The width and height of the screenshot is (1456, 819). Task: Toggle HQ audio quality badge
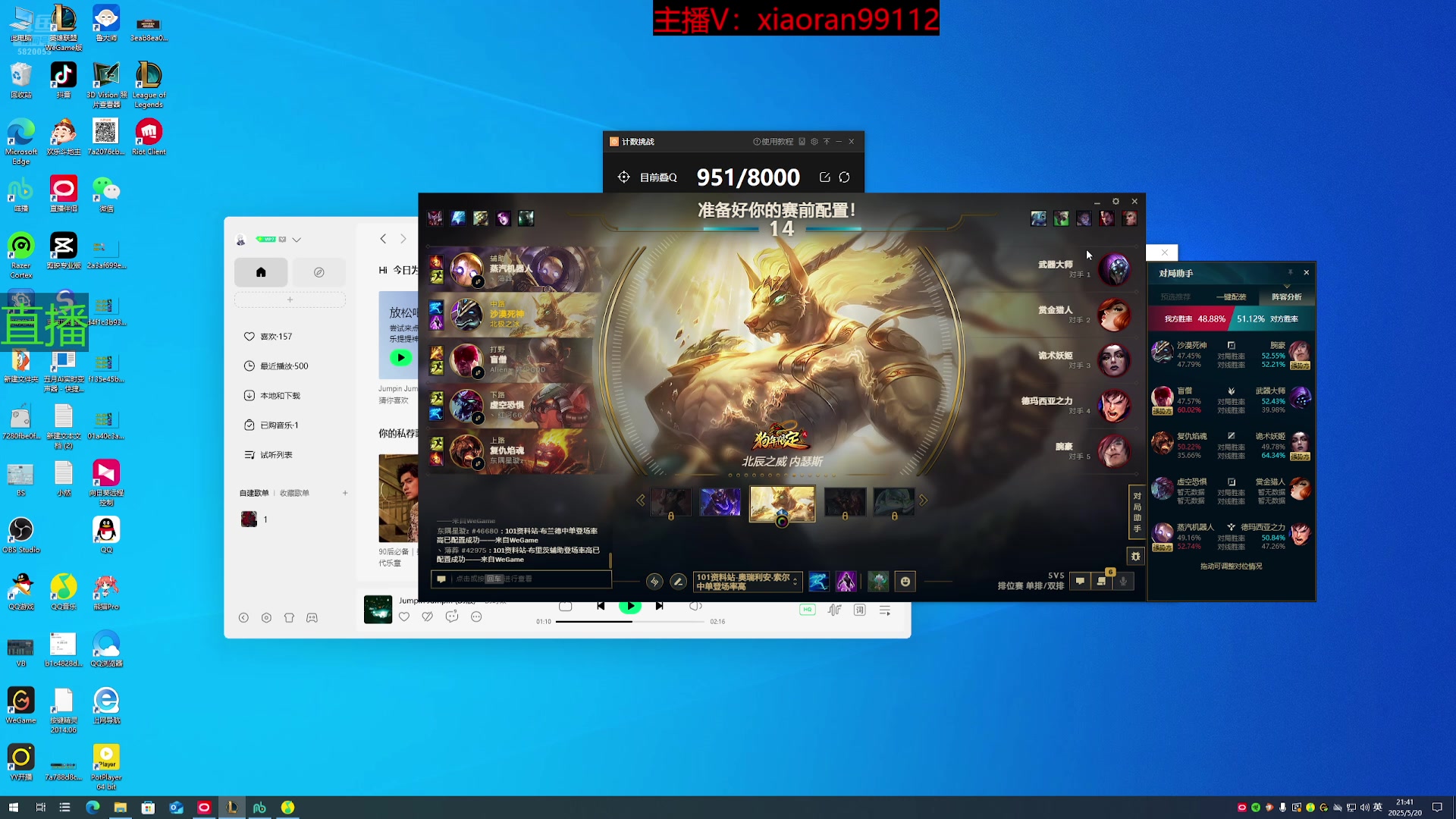(x=808, y=610)
